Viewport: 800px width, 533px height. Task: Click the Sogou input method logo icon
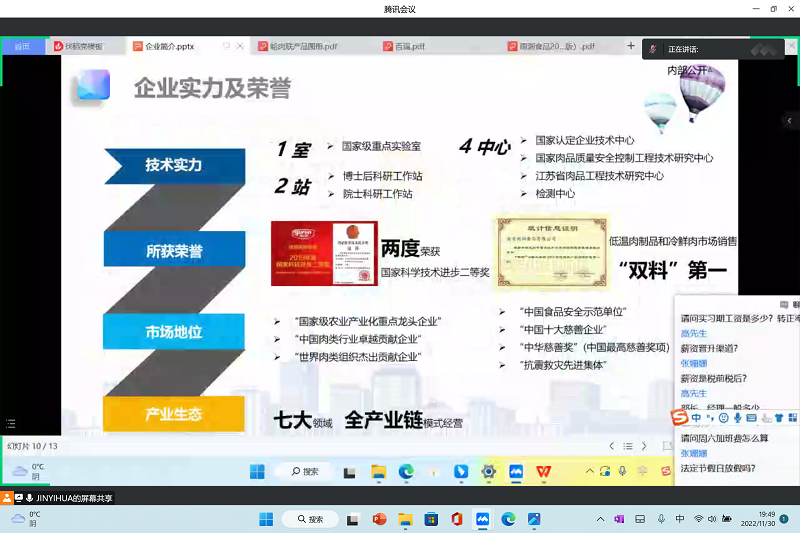coord(679,417)
